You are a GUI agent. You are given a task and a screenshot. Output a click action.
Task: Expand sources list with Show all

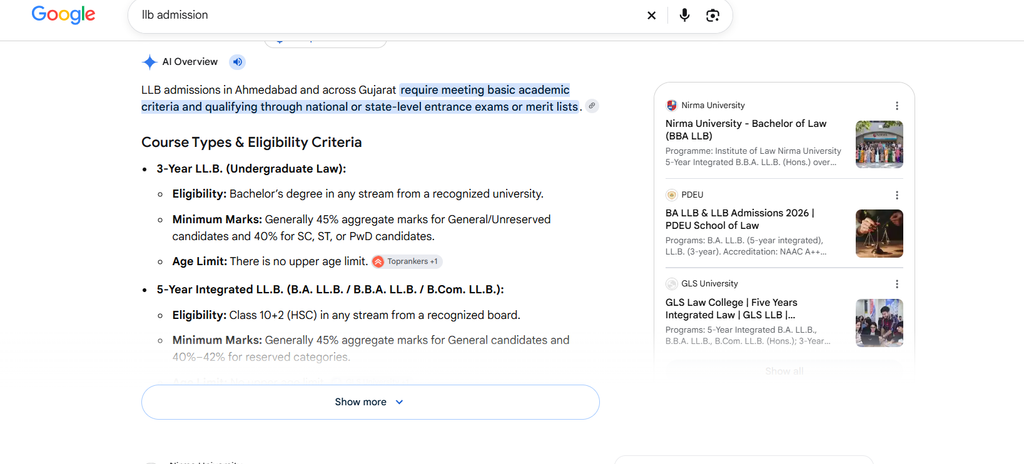click(x=784, y=371)
